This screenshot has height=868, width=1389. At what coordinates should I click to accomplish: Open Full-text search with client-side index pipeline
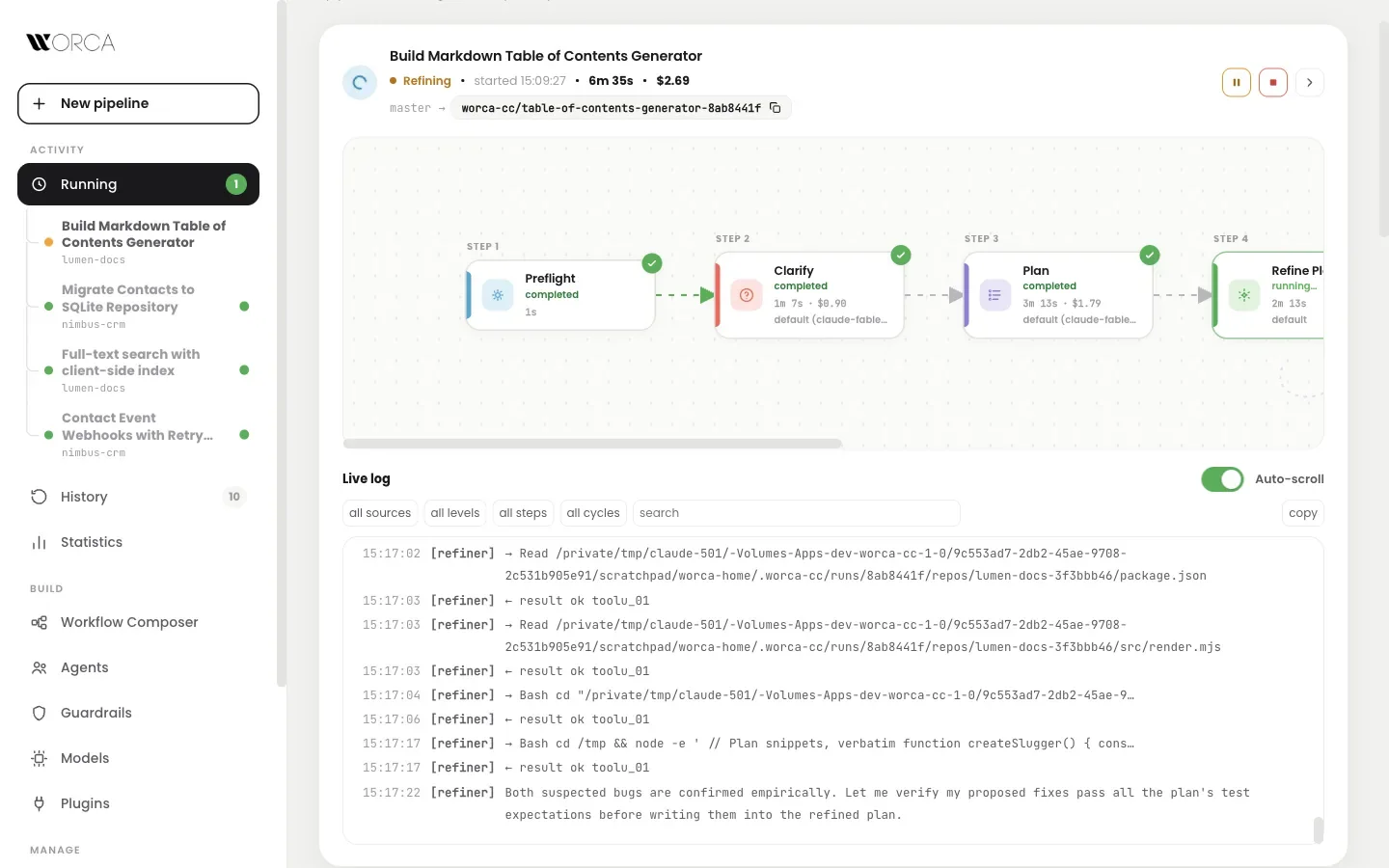tap(145, 370)
